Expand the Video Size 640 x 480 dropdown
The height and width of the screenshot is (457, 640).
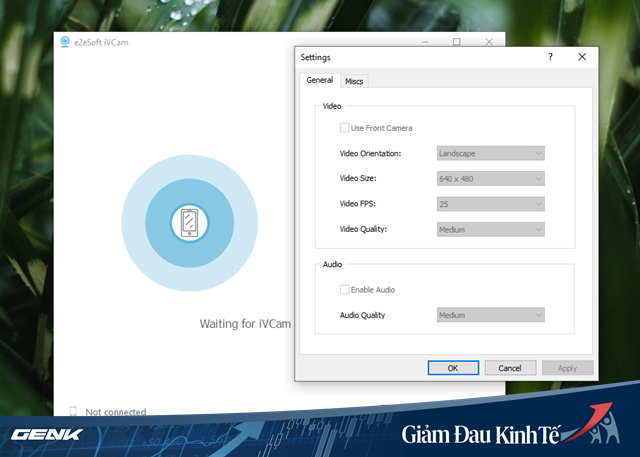tap(490, 178)
